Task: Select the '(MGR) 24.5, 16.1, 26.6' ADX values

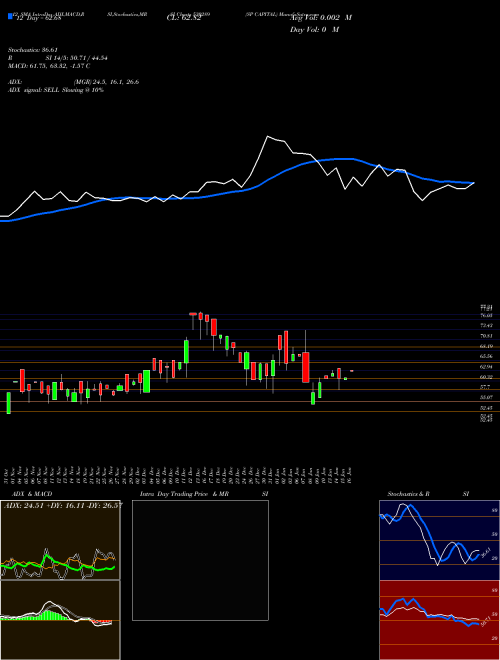Action: click(x=106, y=82)
